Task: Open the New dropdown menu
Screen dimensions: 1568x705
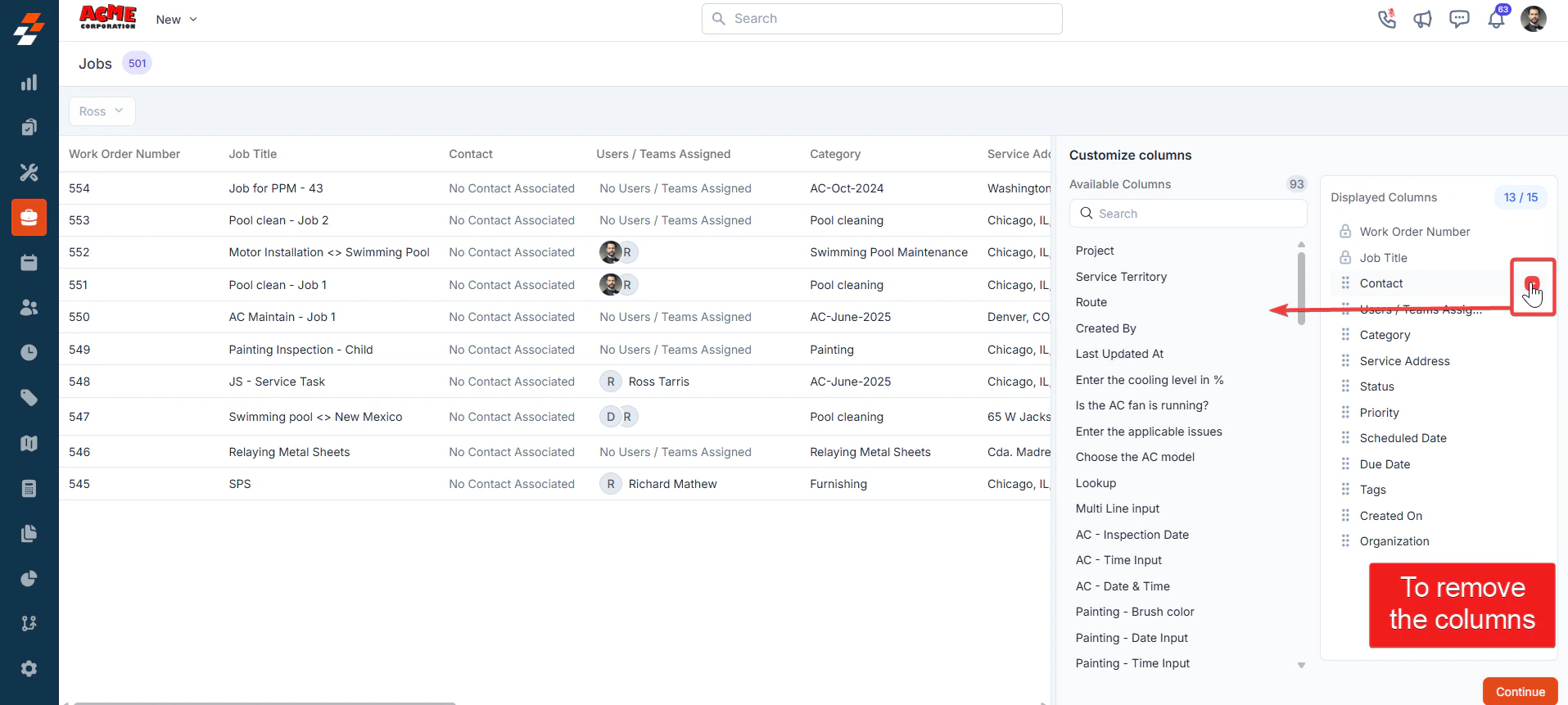Action: 177,20
